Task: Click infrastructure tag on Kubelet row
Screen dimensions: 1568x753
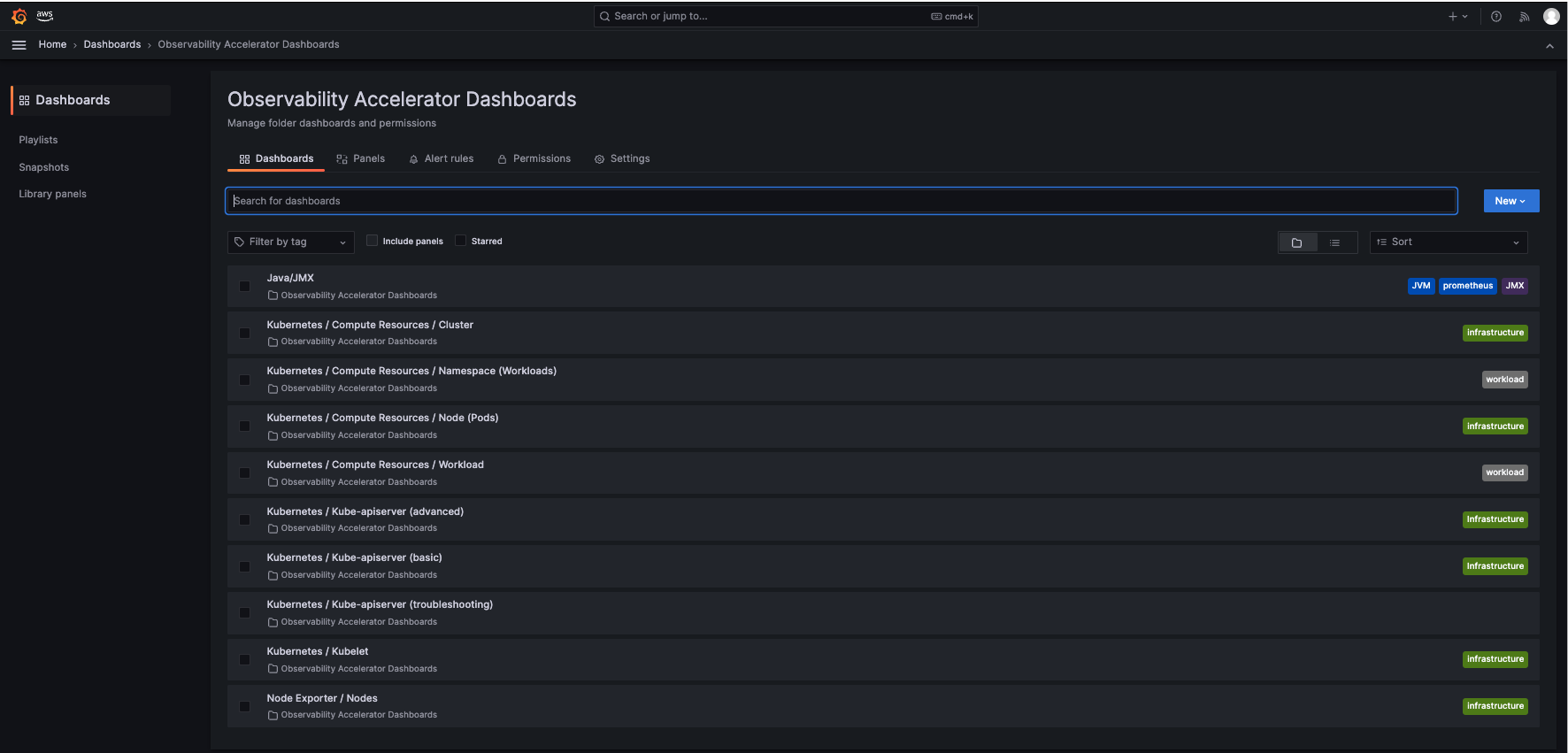Action: (1495, 659)
